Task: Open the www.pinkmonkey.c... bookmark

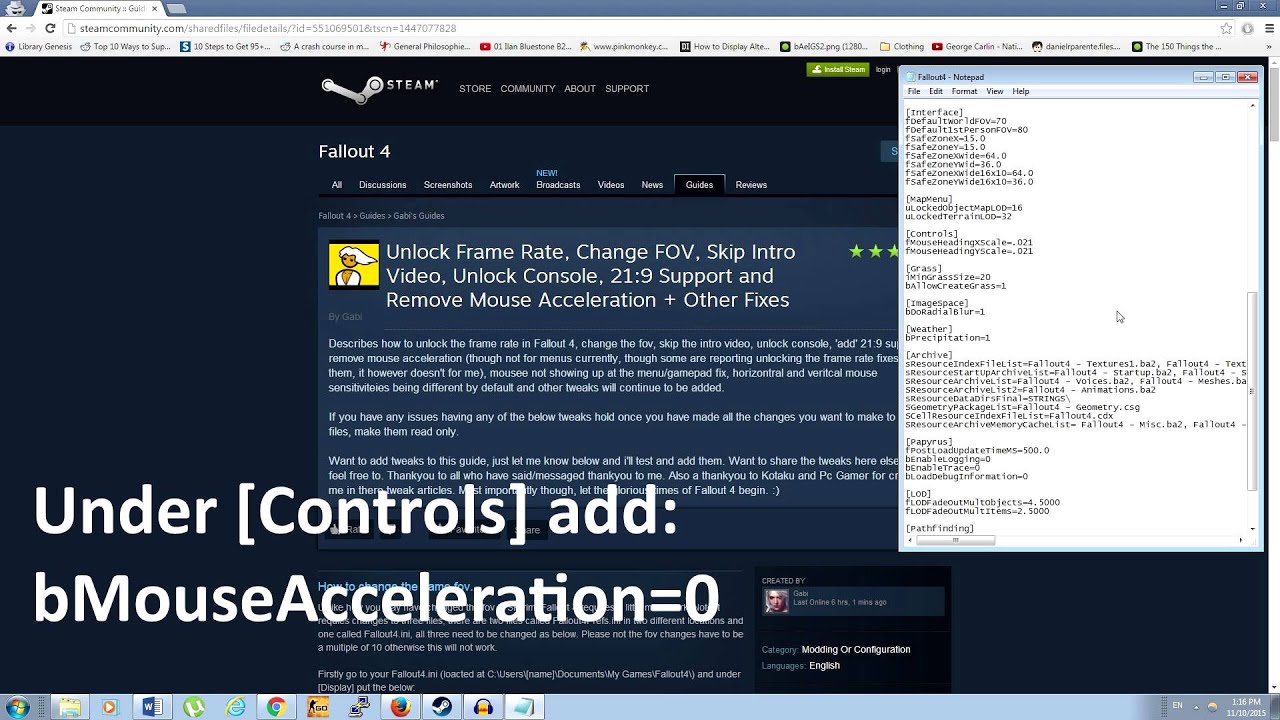Action: pyautogui.click(x=623, y=46)
